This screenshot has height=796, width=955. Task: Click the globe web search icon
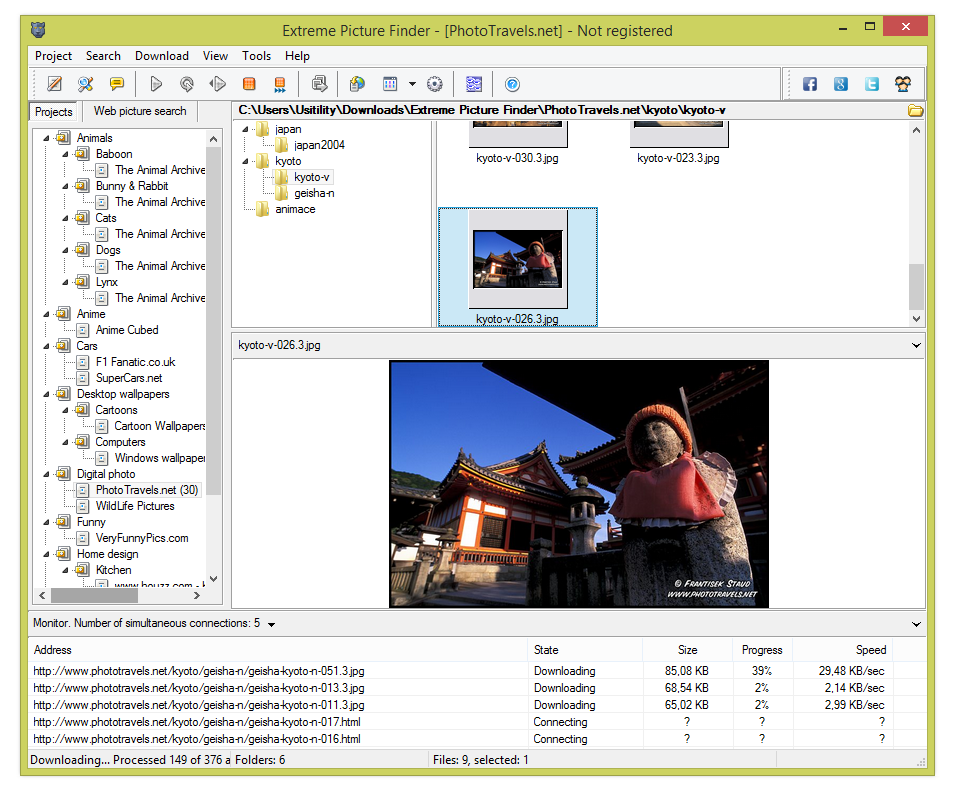pyautogui.click(x=357, y=84)
